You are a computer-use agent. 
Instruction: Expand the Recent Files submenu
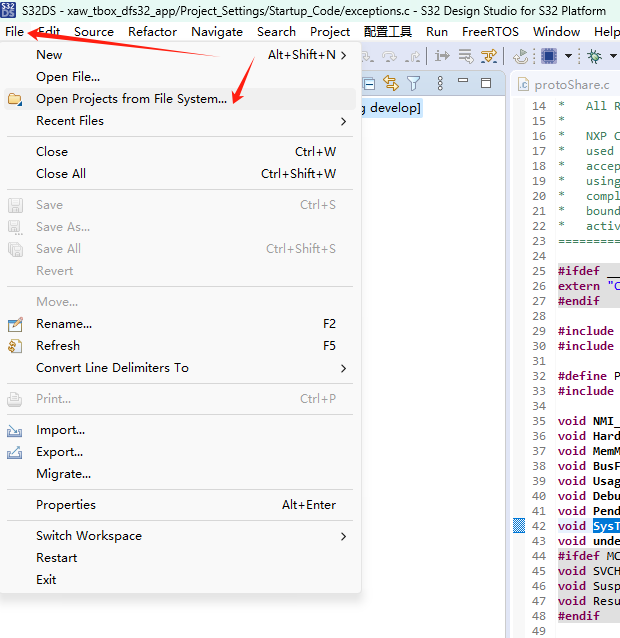(x=343, y=121)
